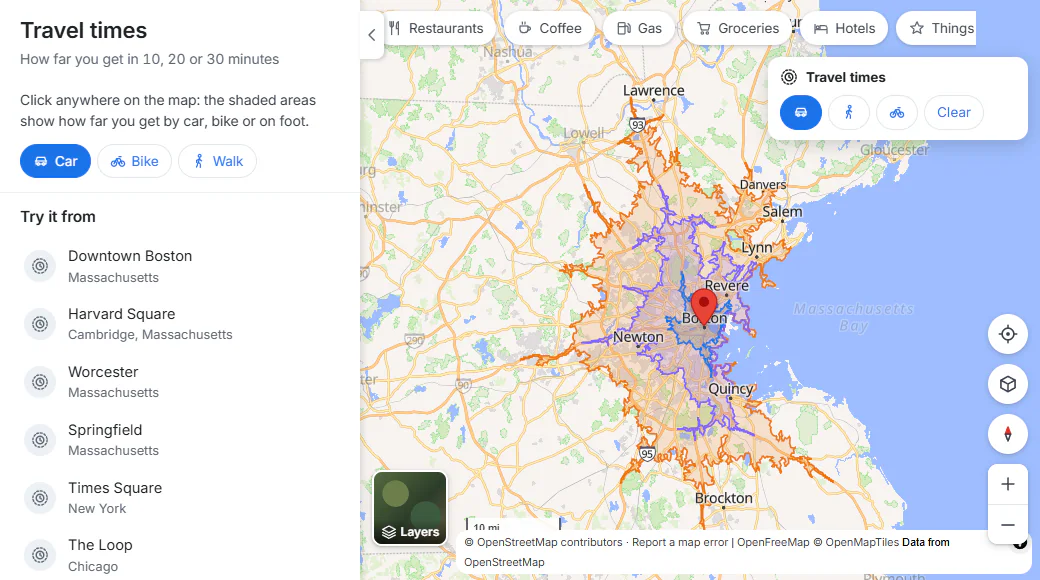Viewport: 1040px width, 580px height.
Task: Open Gas category chip
Action: (639, 29)
